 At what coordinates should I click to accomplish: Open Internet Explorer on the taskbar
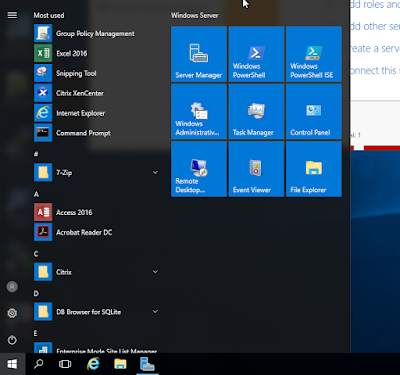point(93,364)
